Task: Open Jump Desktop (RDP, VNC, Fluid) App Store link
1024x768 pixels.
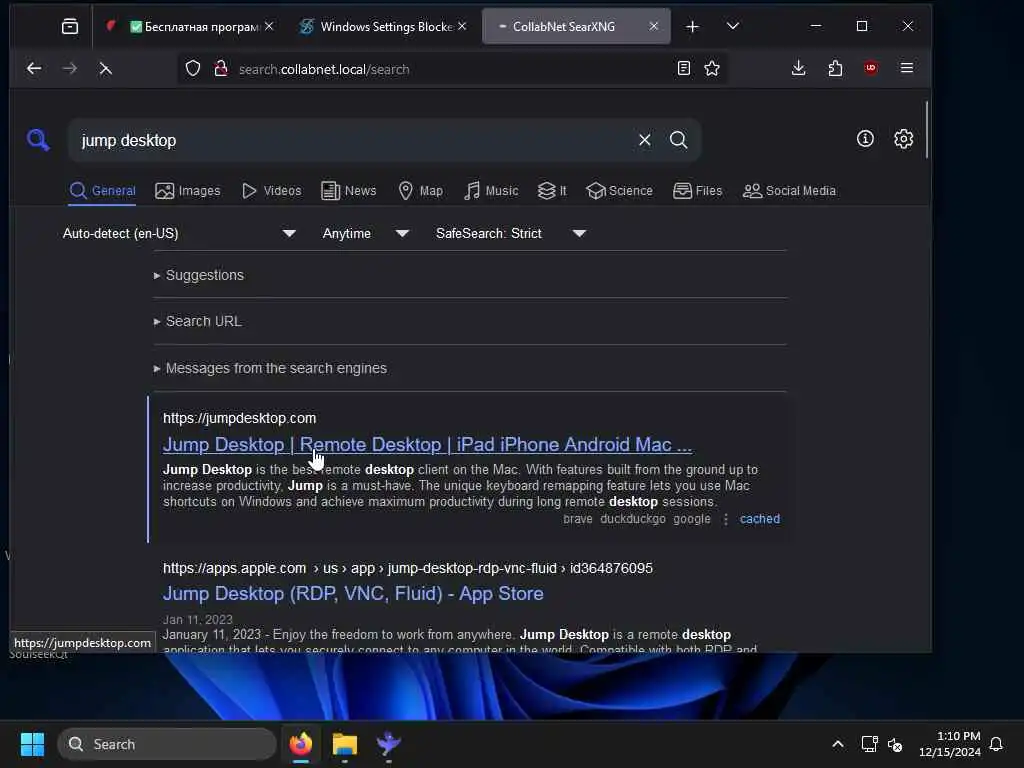Action: pos(353,594)
